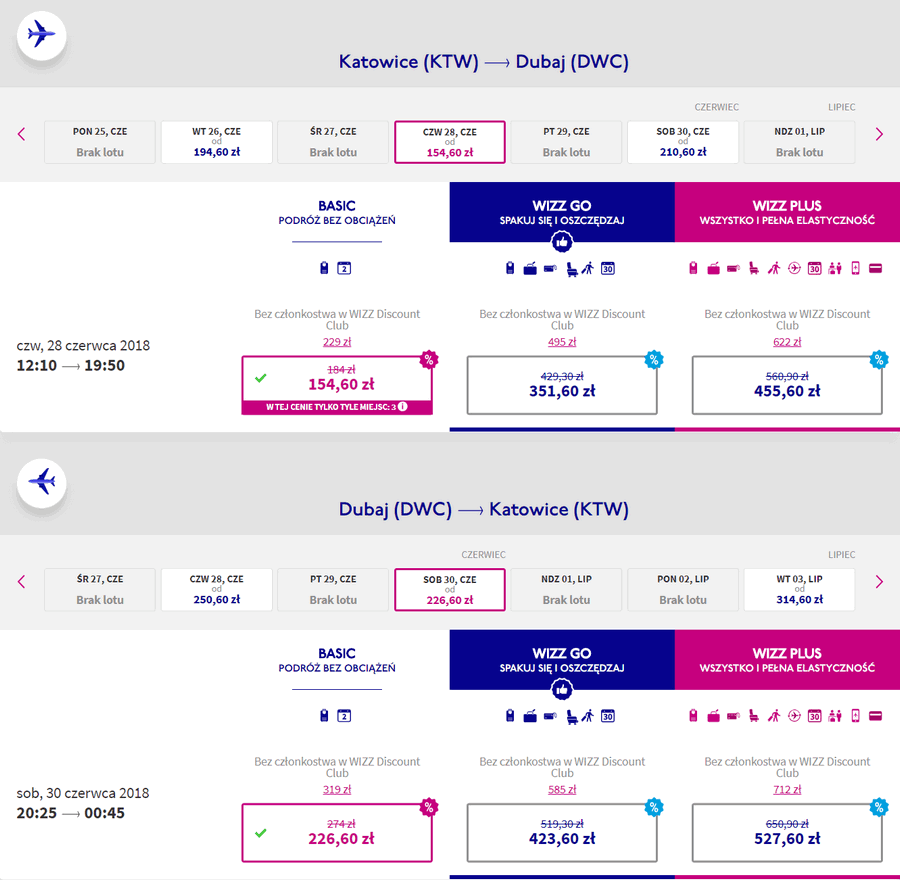Screen dimensions: 900x880
Task: Choose outbound date WT 26, CZE 194,60 zł
Action: [216, 142]
